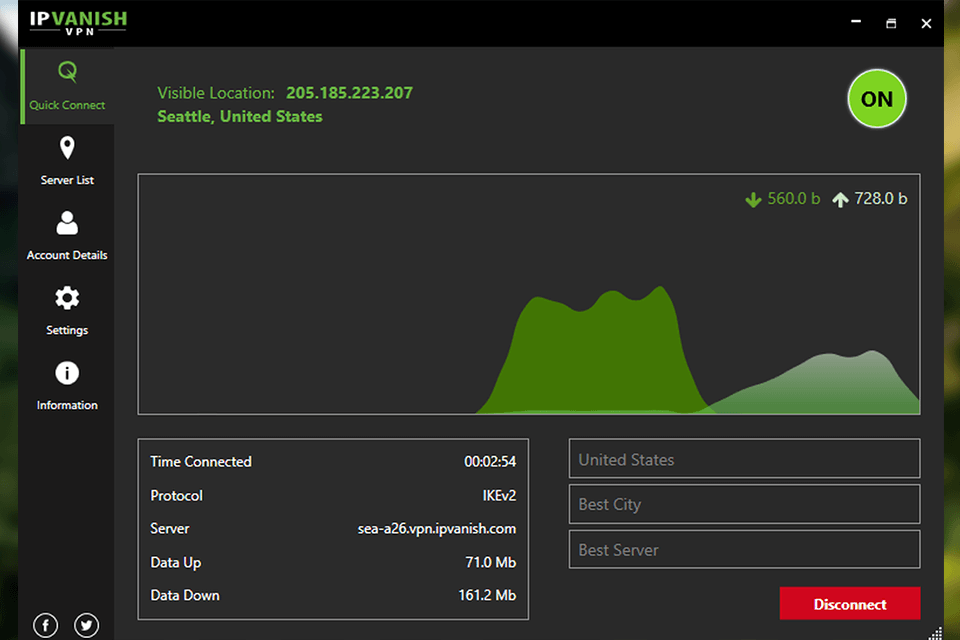Open the Facebook link icon

[x=46, y=625]
